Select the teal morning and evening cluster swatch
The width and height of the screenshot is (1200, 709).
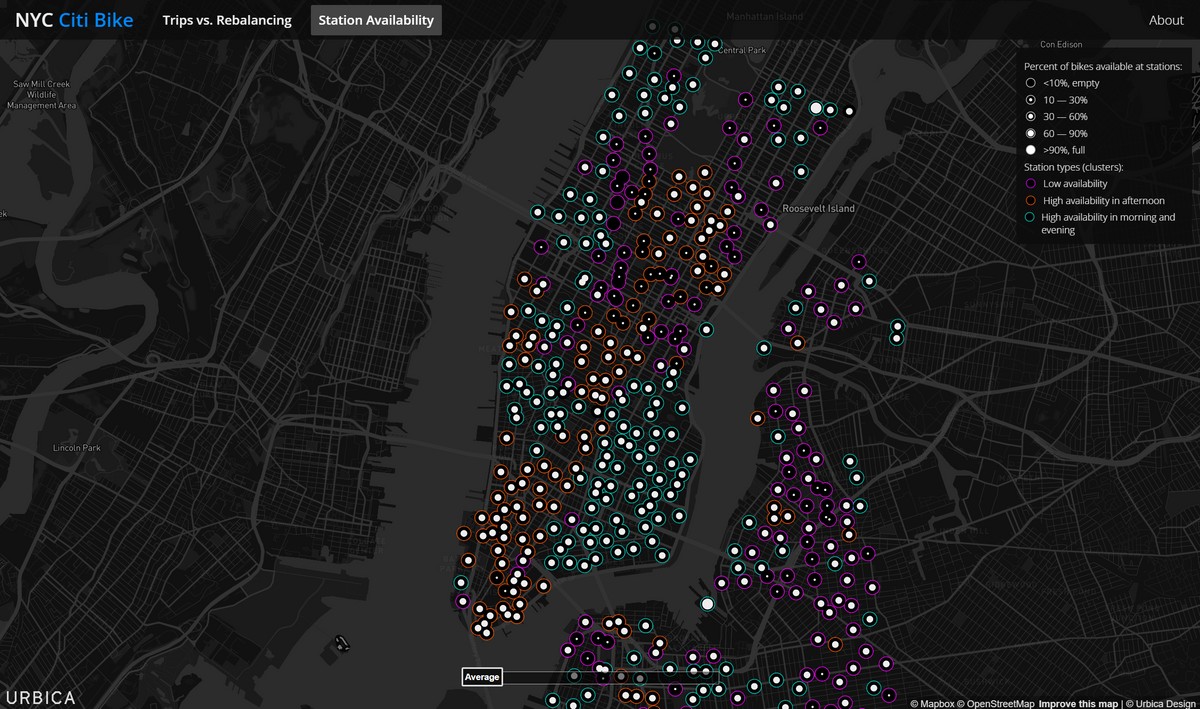(1030, 216)
